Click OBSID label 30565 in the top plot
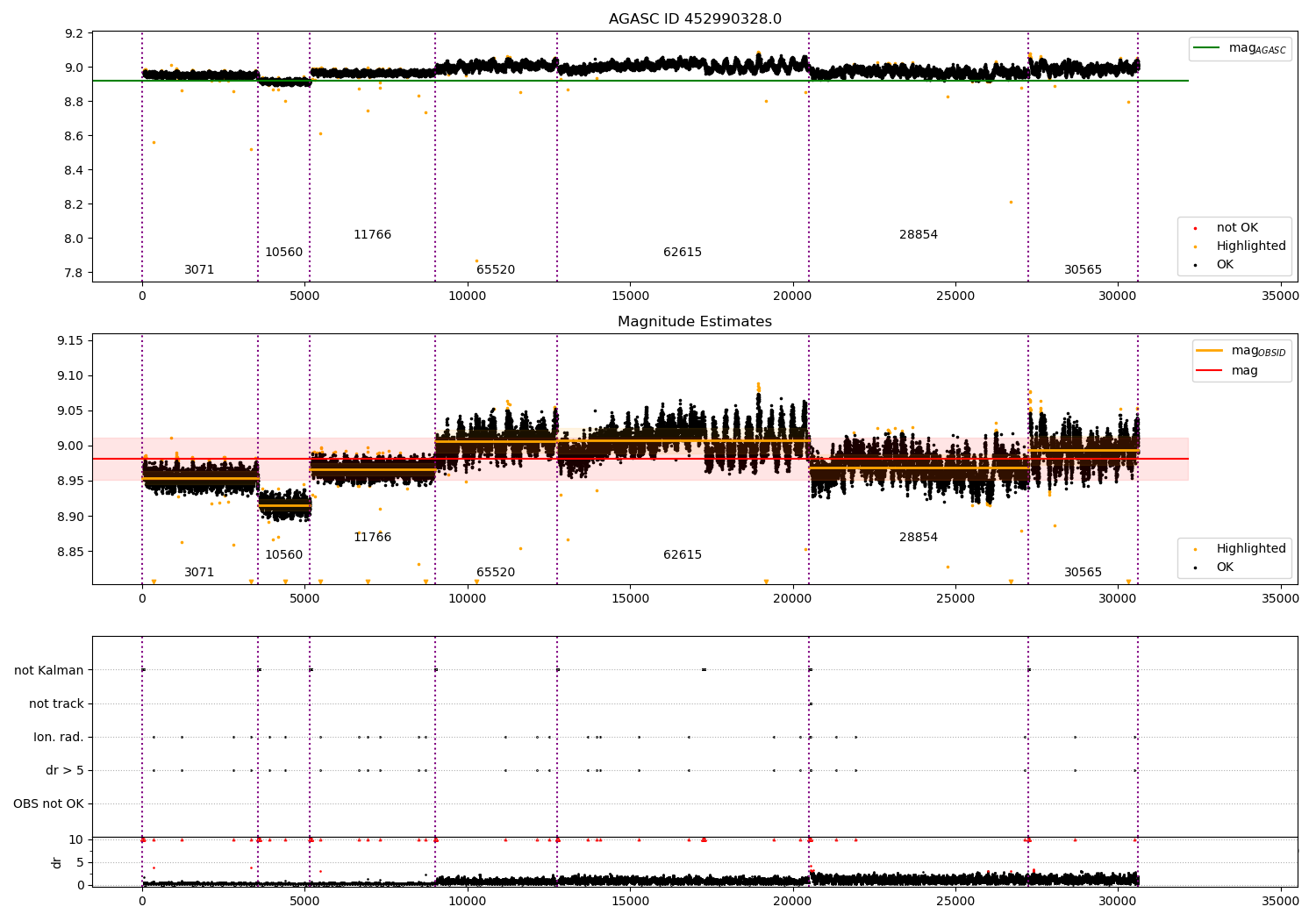1316x921 pixels. (1083, 270)
